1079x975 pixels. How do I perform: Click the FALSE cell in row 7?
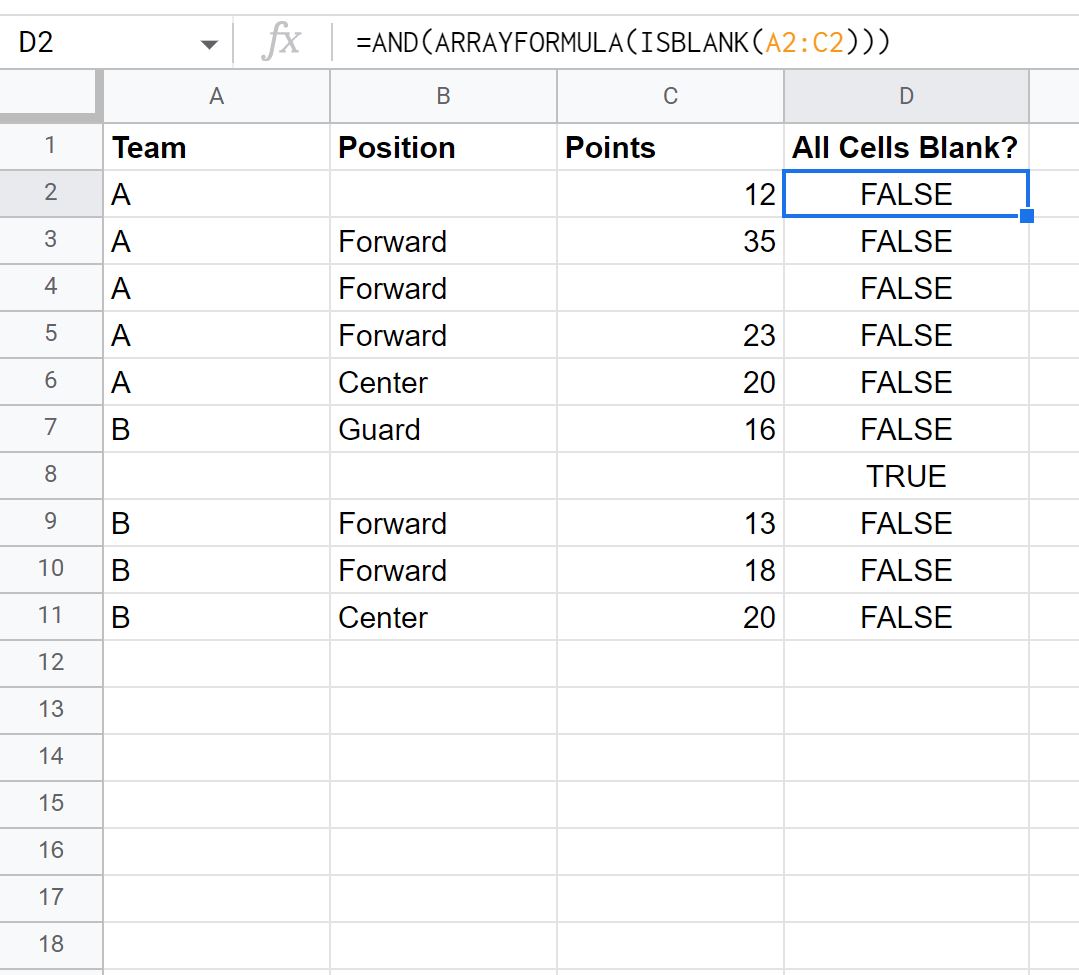[906, 429]
